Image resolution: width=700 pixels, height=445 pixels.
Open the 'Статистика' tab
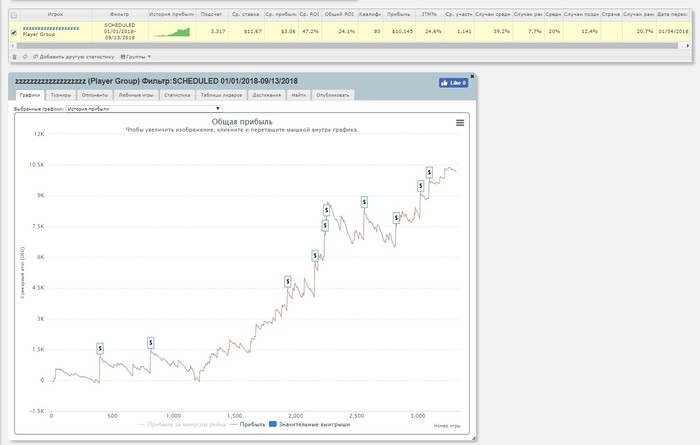pos(177,95)
